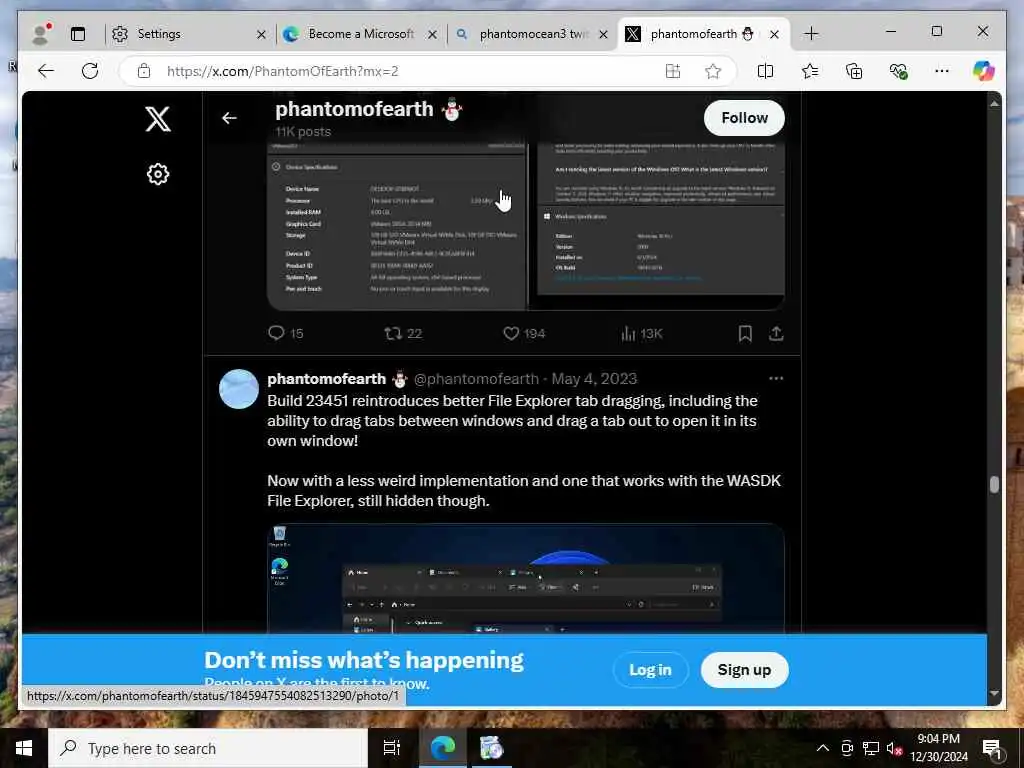Open the @phantomofearth handle link
This screenshot has width=1024, height=768.
[x=476, y=379]
